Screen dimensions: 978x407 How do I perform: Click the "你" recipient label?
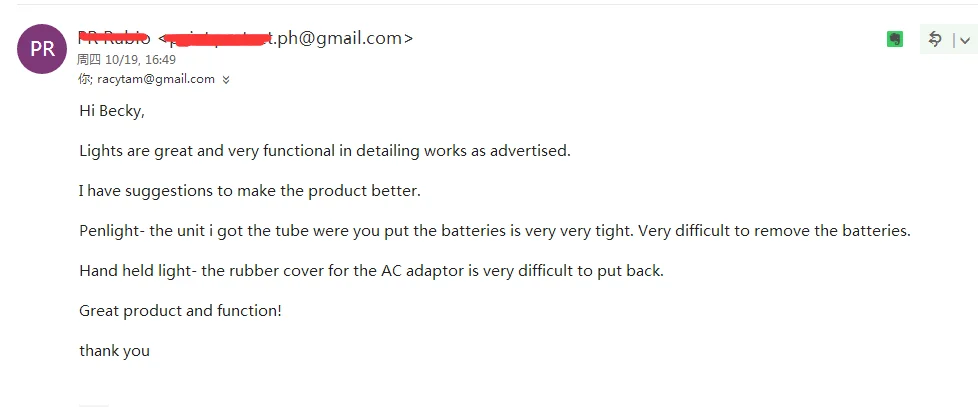[85, 79]
